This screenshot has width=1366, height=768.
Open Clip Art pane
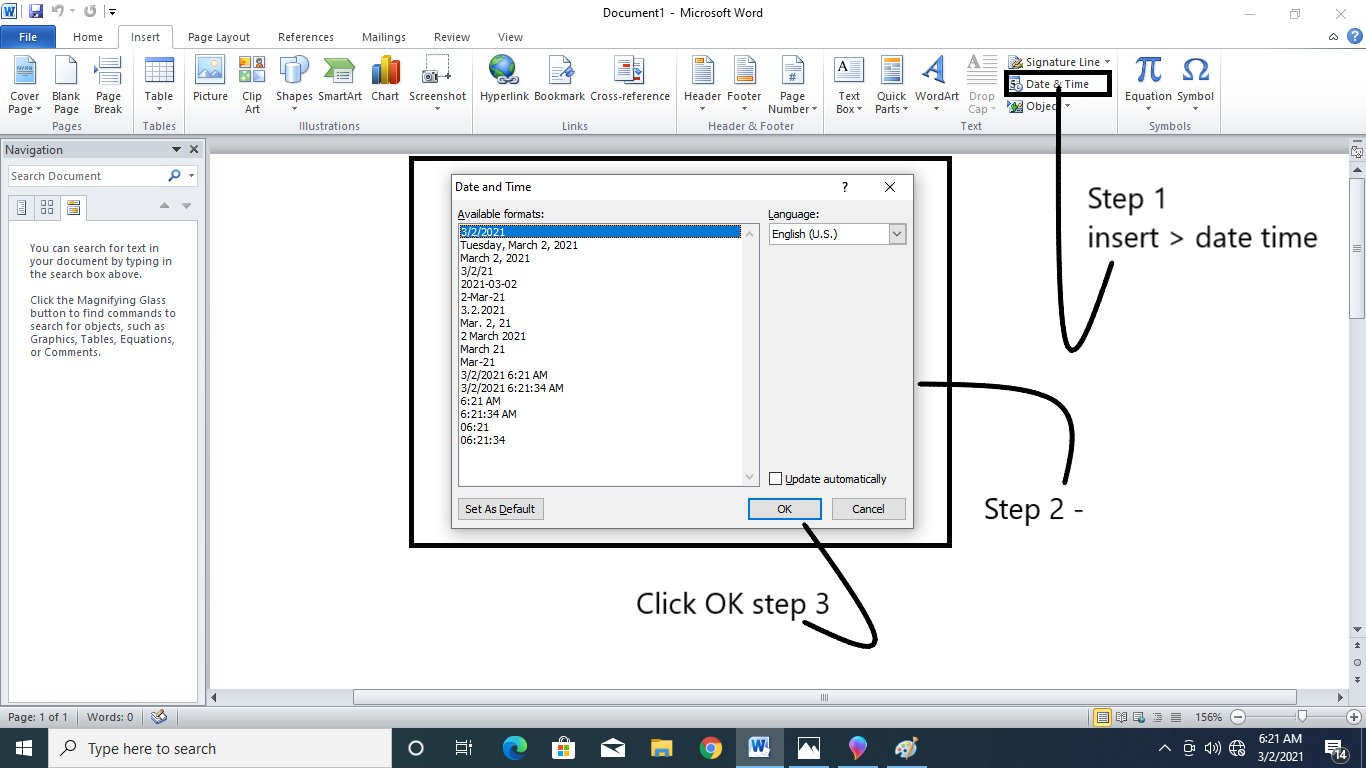point(252,86)
